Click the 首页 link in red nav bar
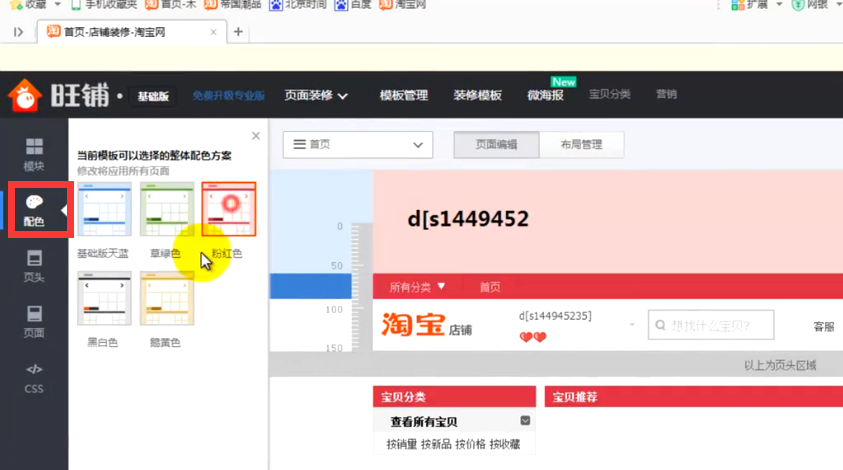This screenshot has height=470, width=843. (490, 287)
